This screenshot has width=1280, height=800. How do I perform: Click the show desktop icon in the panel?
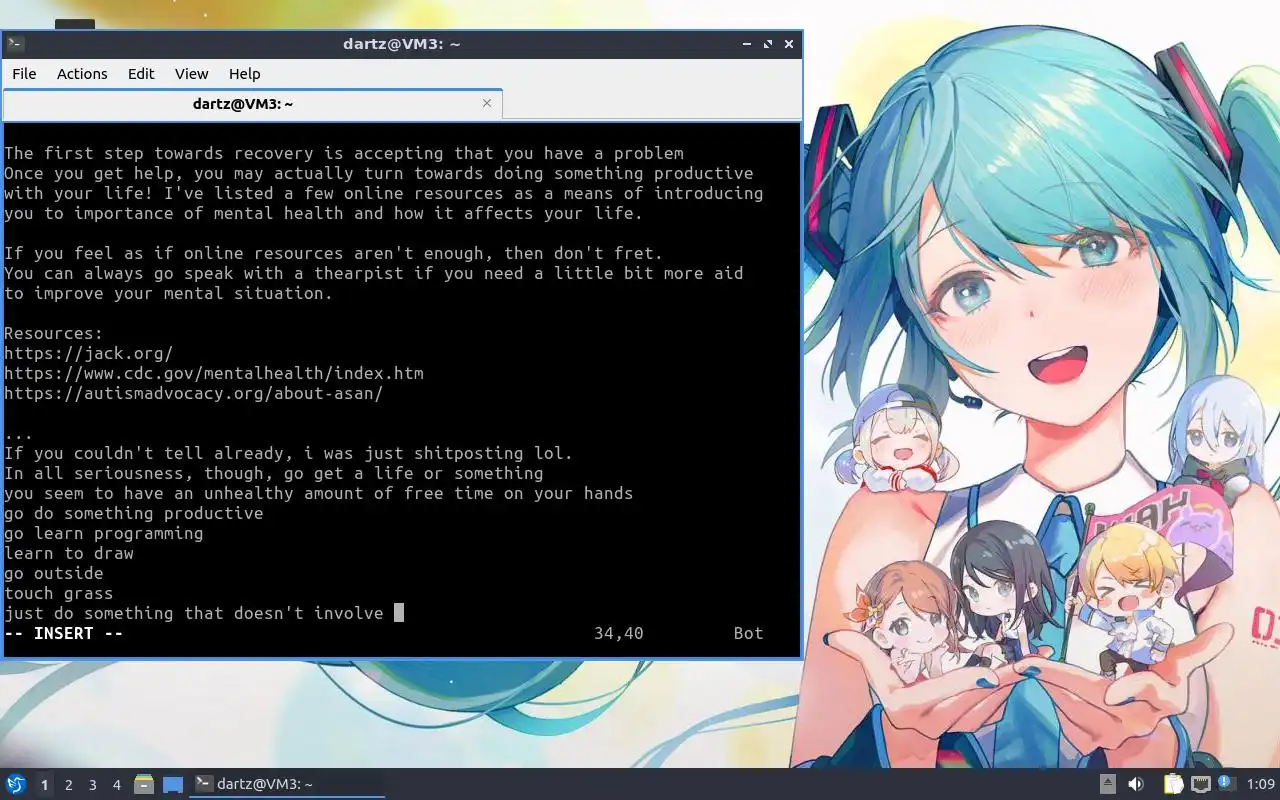click(x=173, y=784)
